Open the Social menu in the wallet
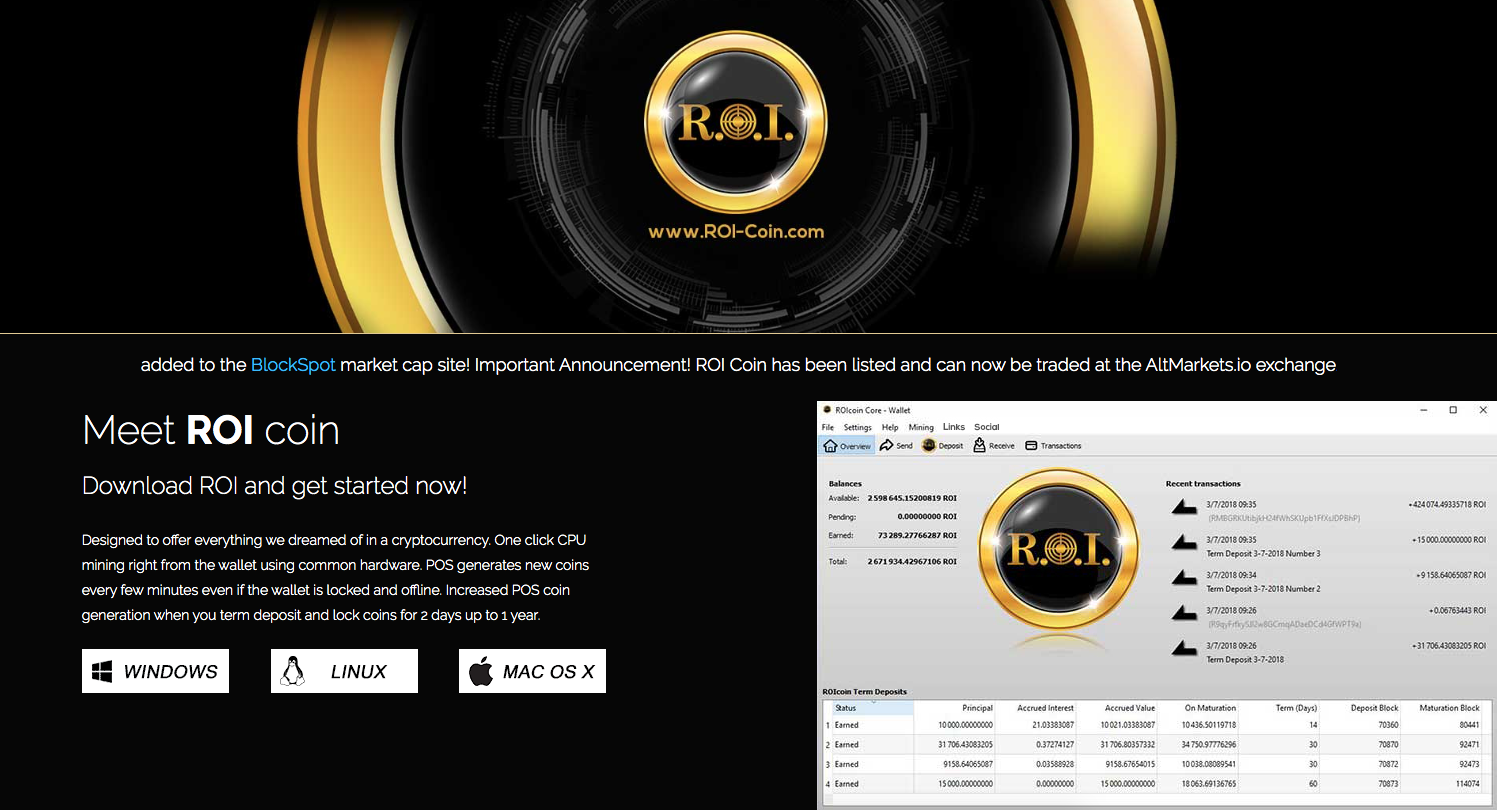 pos(987,427)
